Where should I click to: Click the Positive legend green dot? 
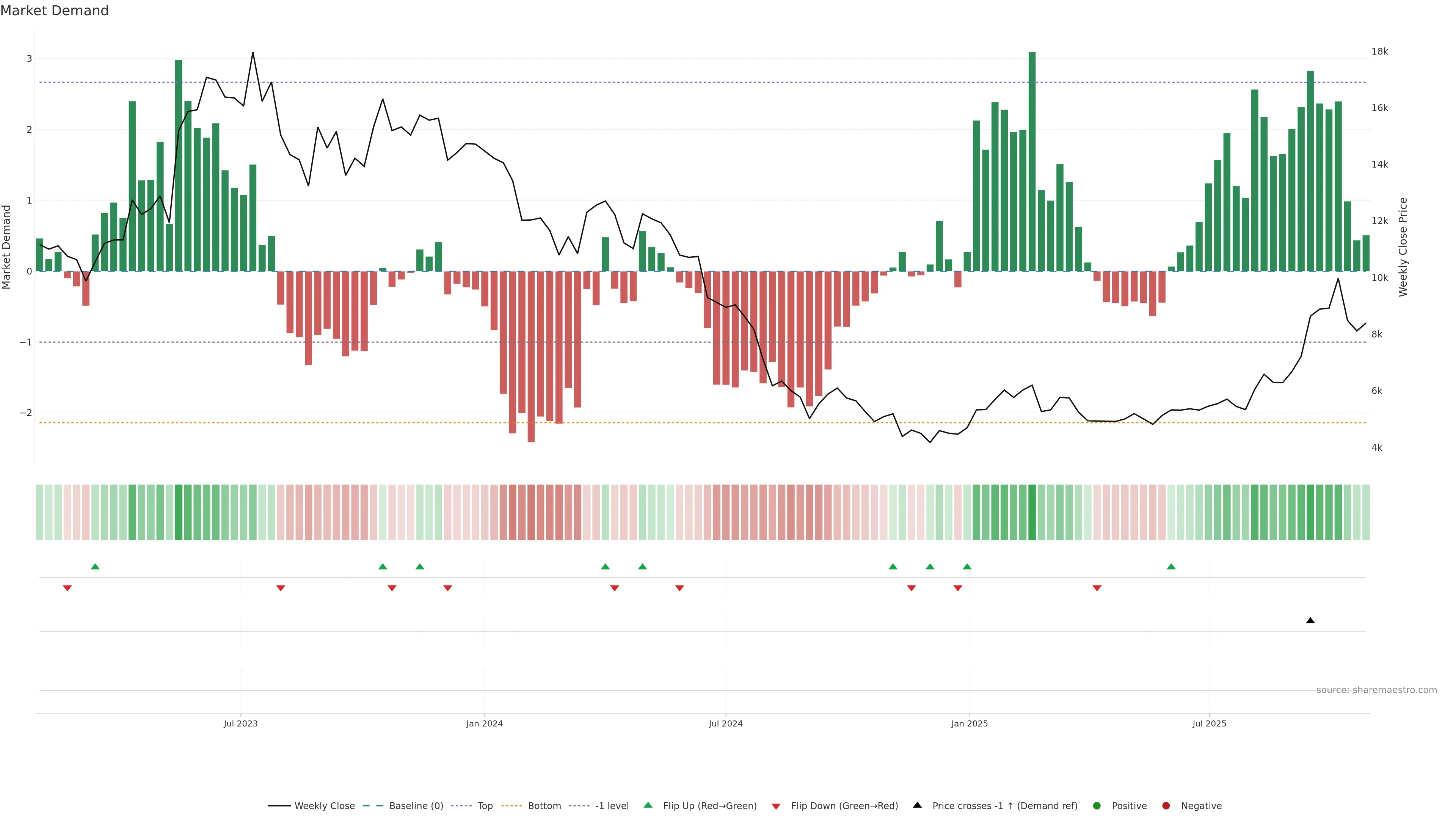point(1097,806)
